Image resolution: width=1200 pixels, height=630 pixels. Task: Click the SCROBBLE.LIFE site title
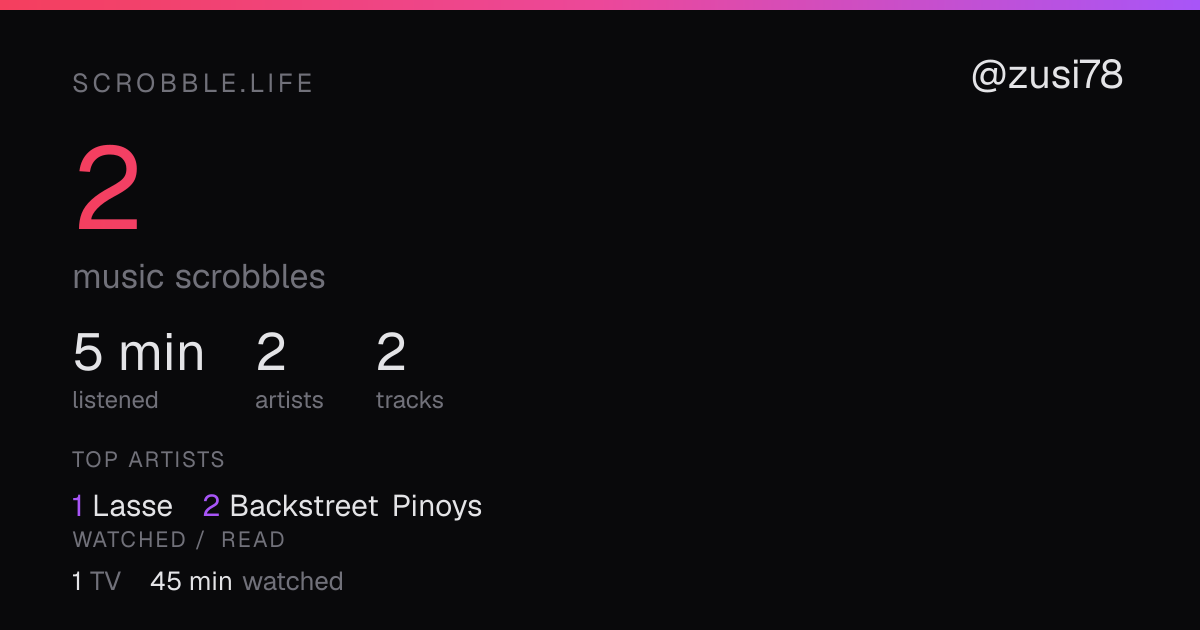coord(193,84)
